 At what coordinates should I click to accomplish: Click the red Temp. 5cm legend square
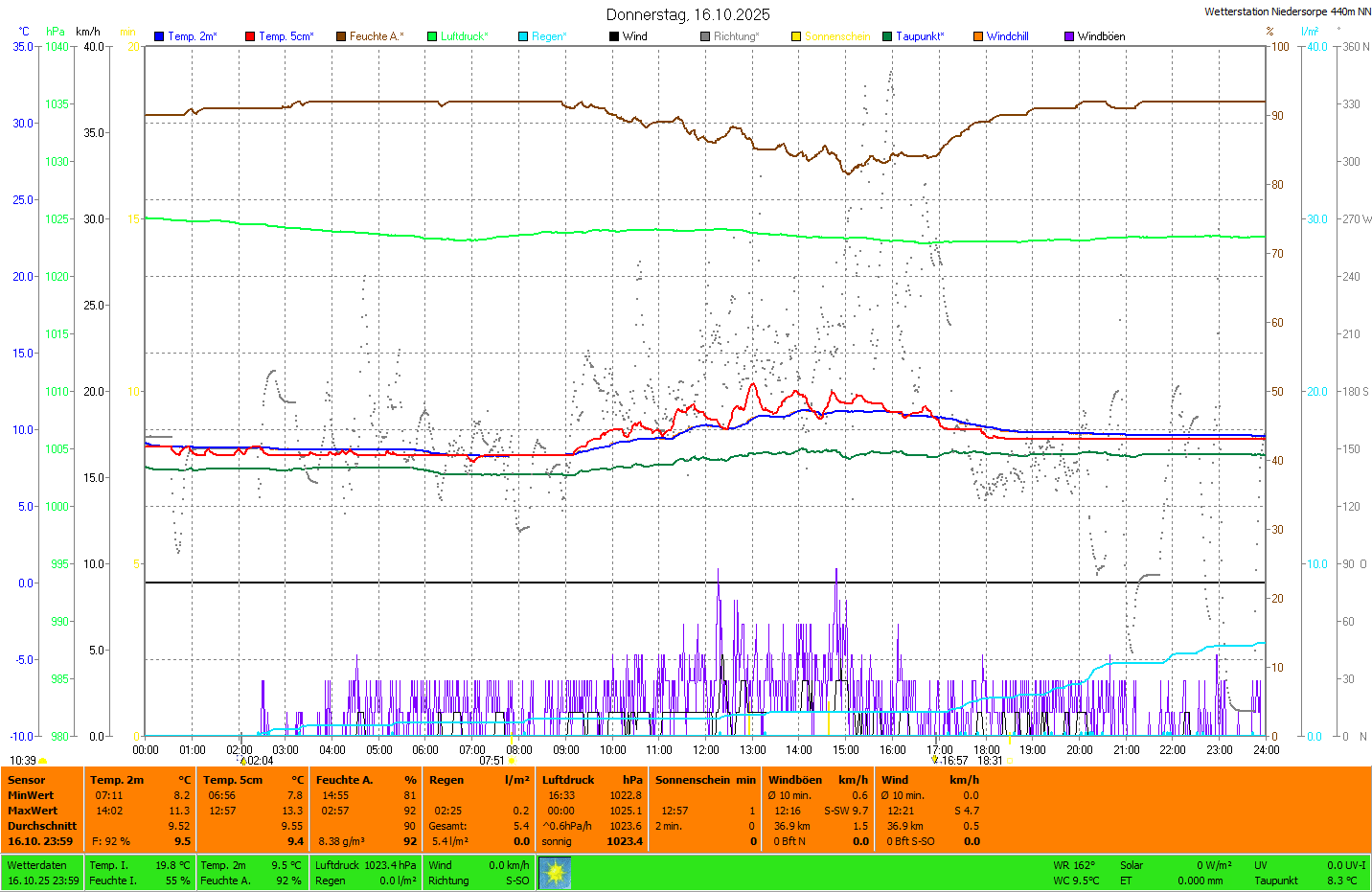[250, 36]
